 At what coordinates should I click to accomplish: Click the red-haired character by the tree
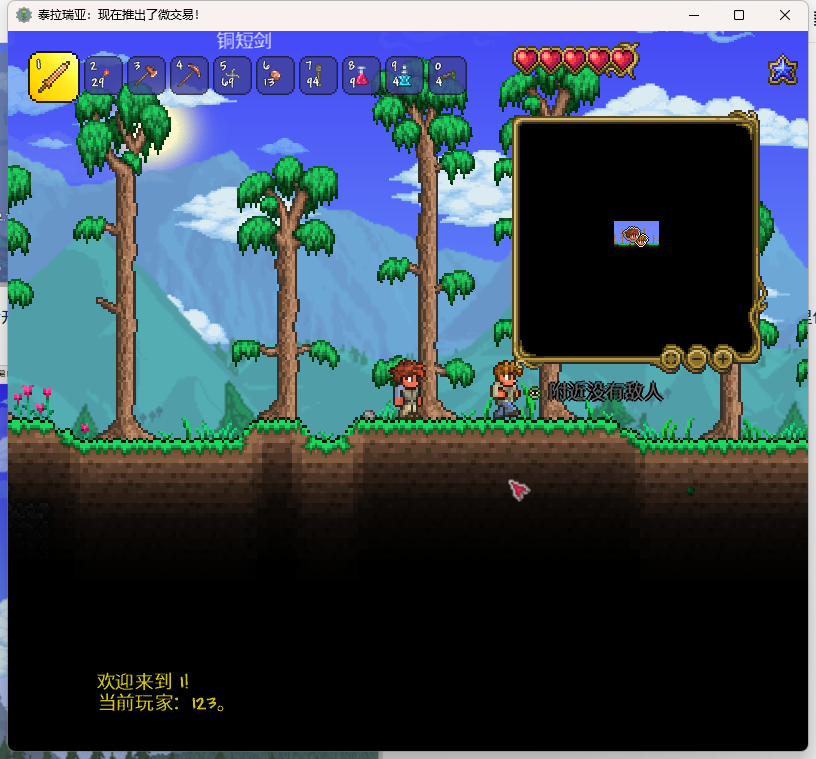[x=408, y=388]
